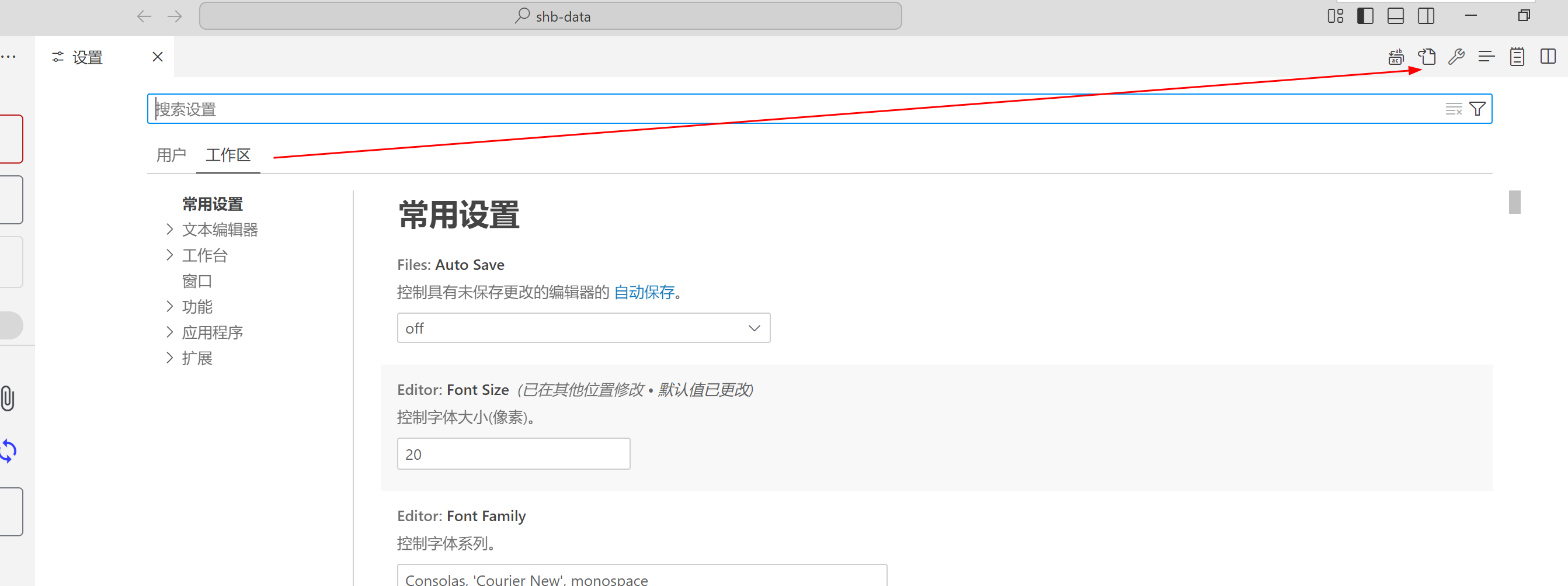Image resolution: width=1568 pixels, height=586 pixels.
Task: Click the split editor icon below title bar
Action: (1548, 57)
